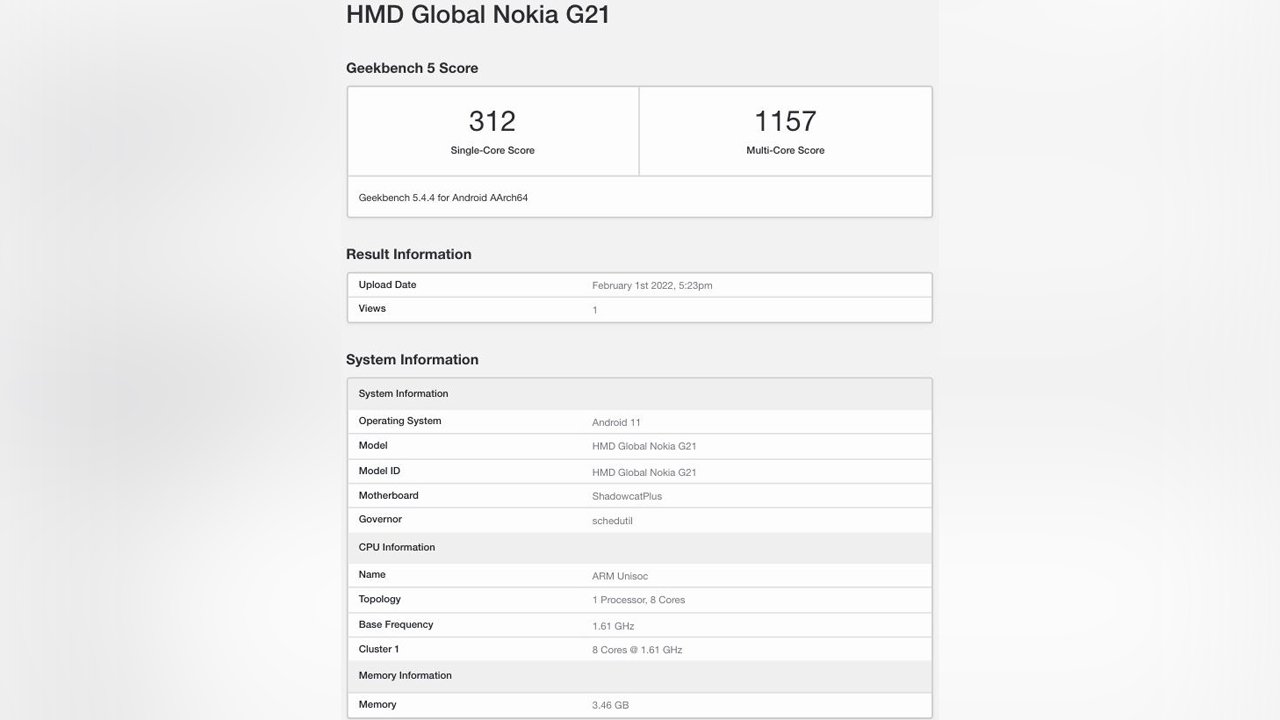
Task: Select the 1157 multi-core score value
Action: click(785, 121)
